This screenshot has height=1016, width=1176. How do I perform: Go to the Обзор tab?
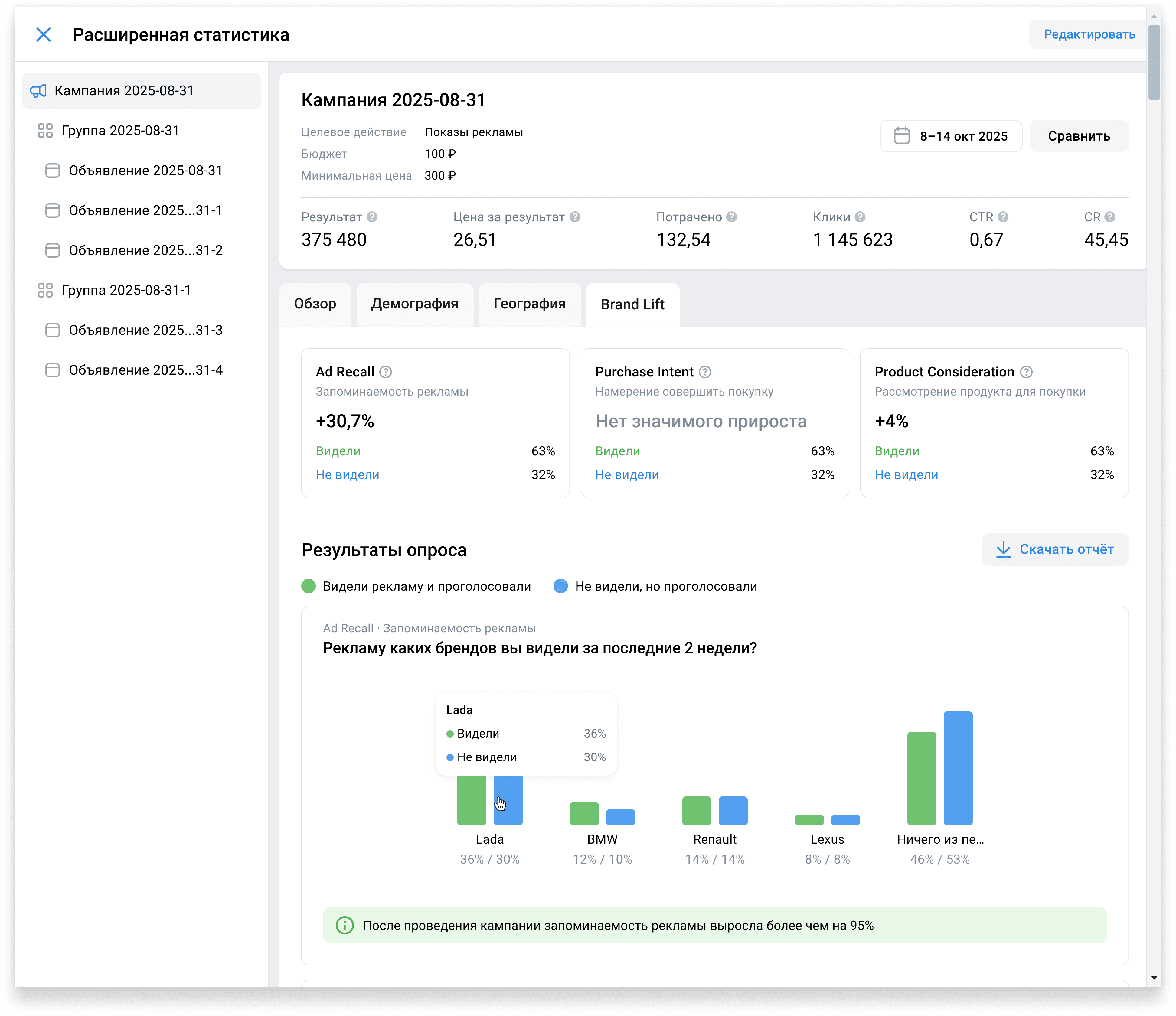tap(315, 304)
